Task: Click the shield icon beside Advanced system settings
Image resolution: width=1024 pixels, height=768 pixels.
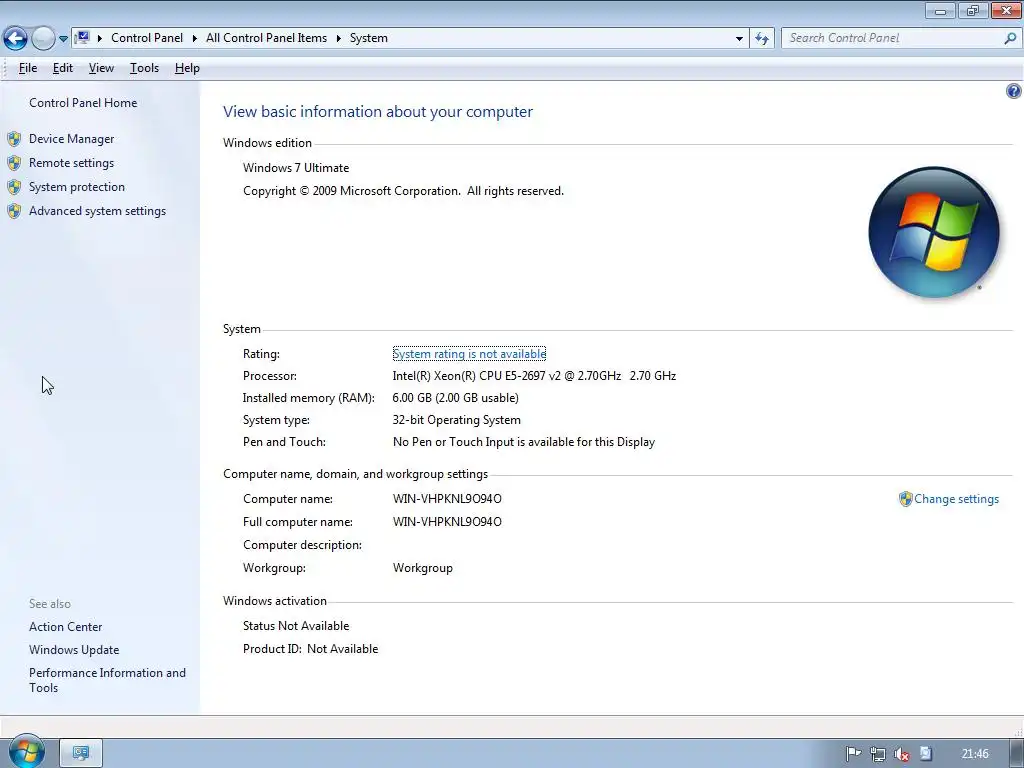Action: coord(14,212)
